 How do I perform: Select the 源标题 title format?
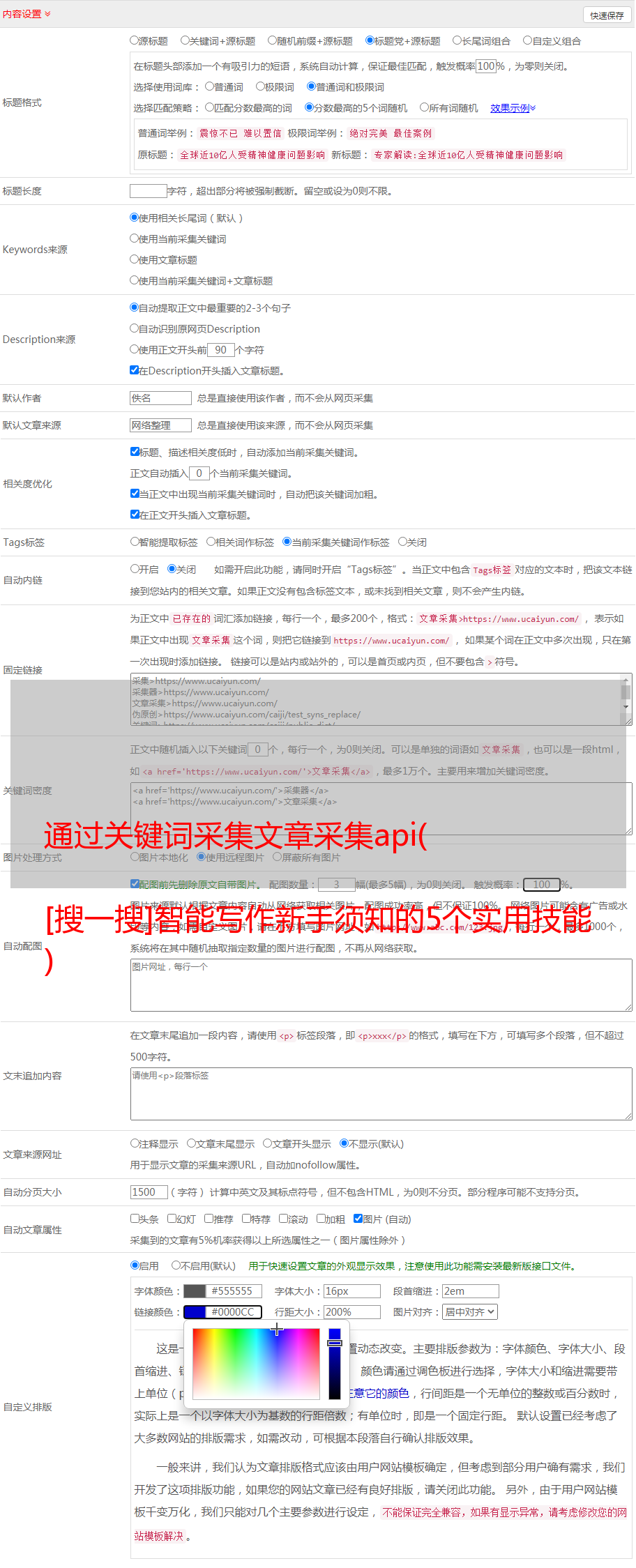(x=134, y=40)
